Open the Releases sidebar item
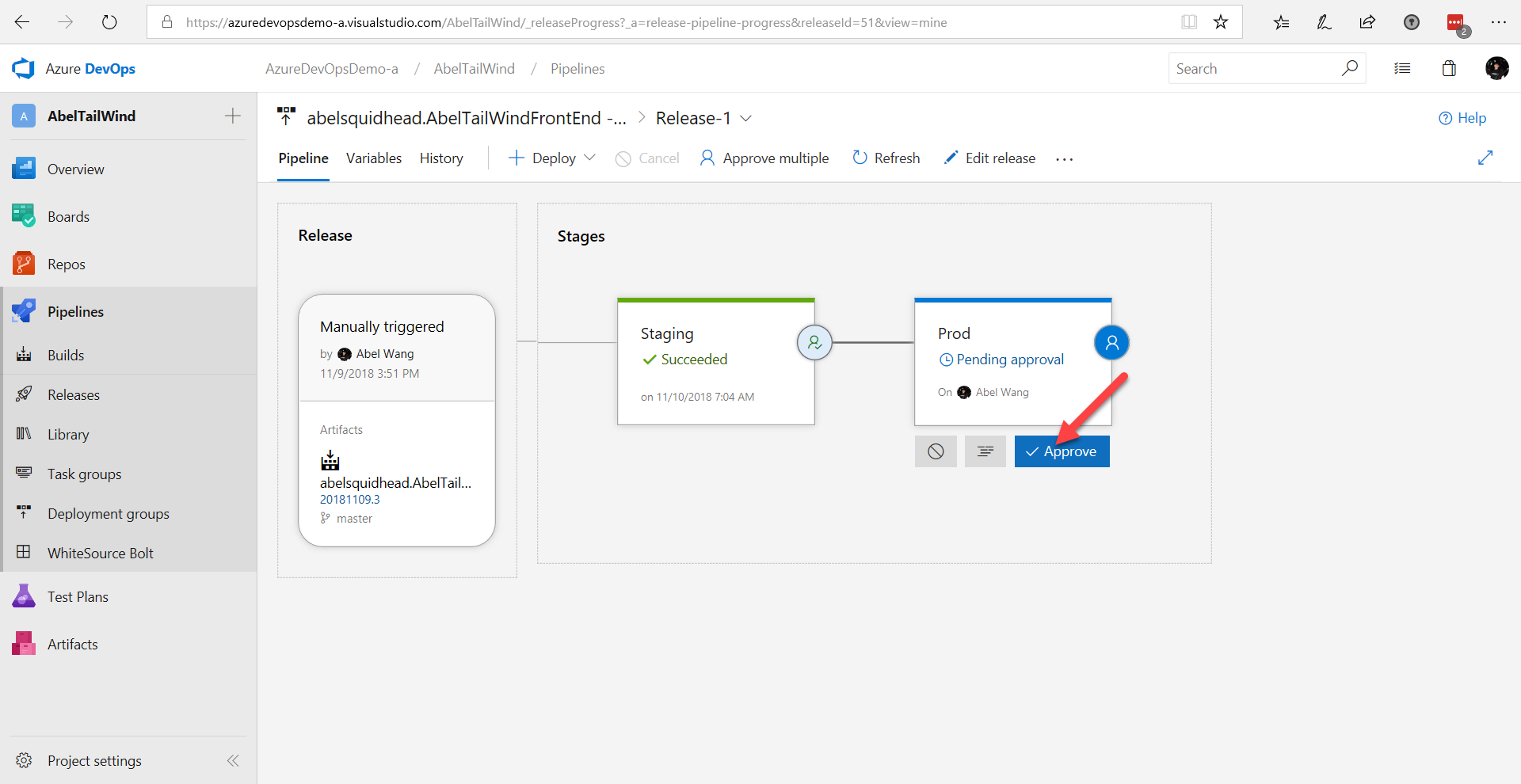This screenshot has width=1521, height=784. 128,394
